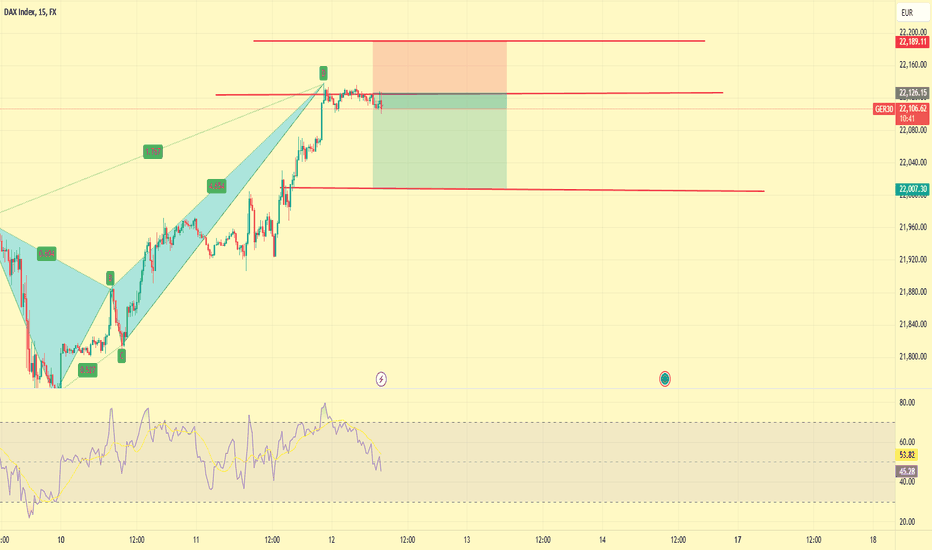Click the purple 45.28 RSI value label

tap(906, 472)
